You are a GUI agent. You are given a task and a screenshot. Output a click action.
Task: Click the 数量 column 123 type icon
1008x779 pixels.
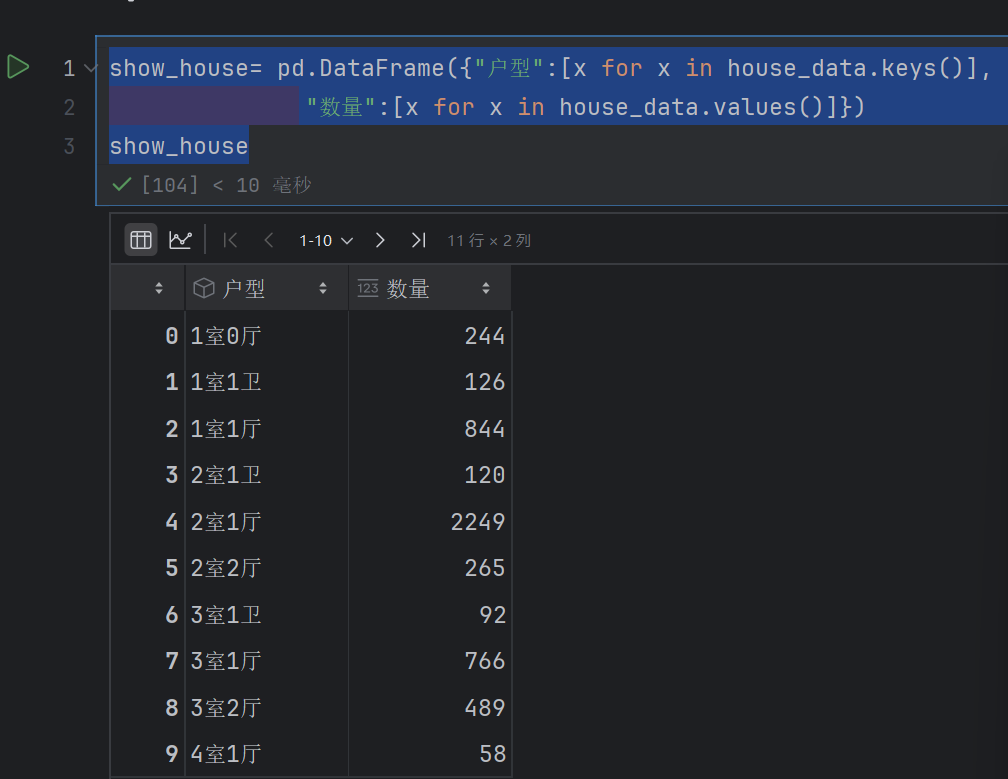coord(368,288)
